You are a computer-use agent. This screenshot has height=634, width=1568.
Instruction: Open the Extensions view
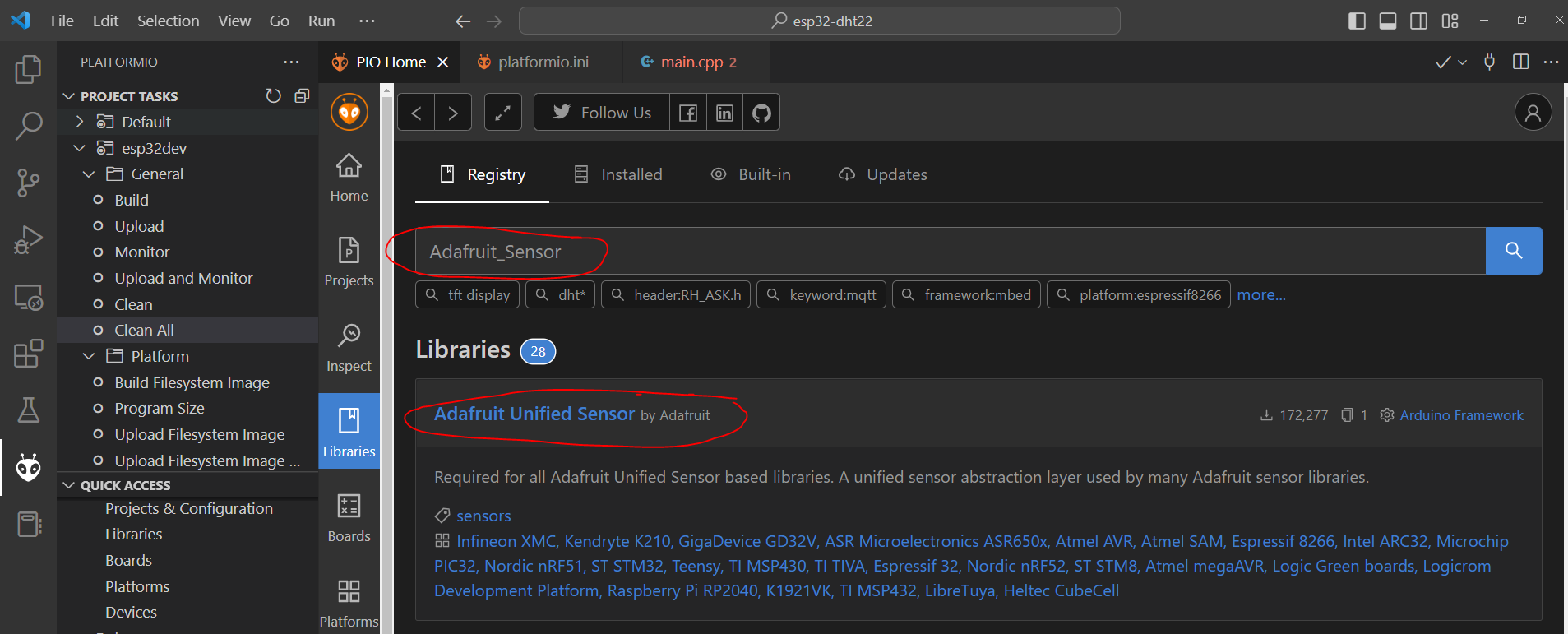(28, 354)
